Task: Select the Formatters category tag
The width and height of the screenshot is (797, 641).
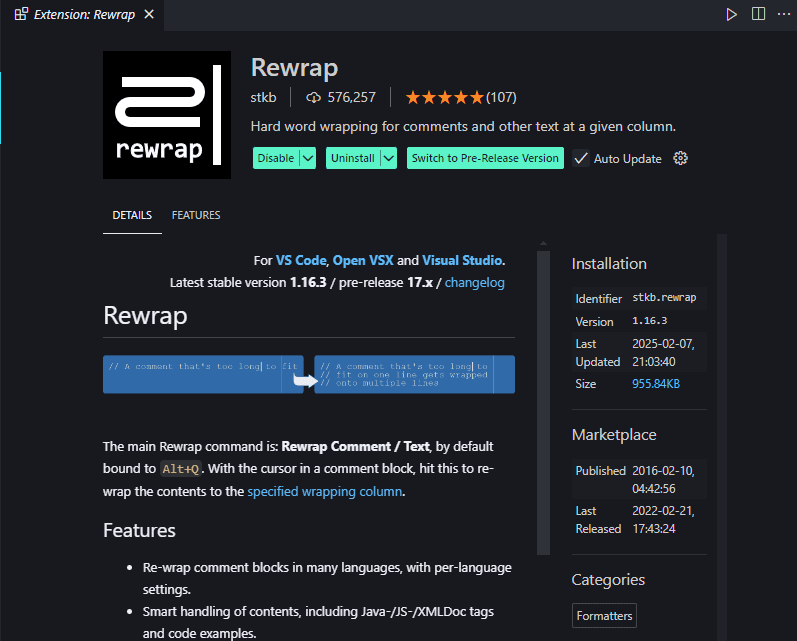Action: click(604, 616)
